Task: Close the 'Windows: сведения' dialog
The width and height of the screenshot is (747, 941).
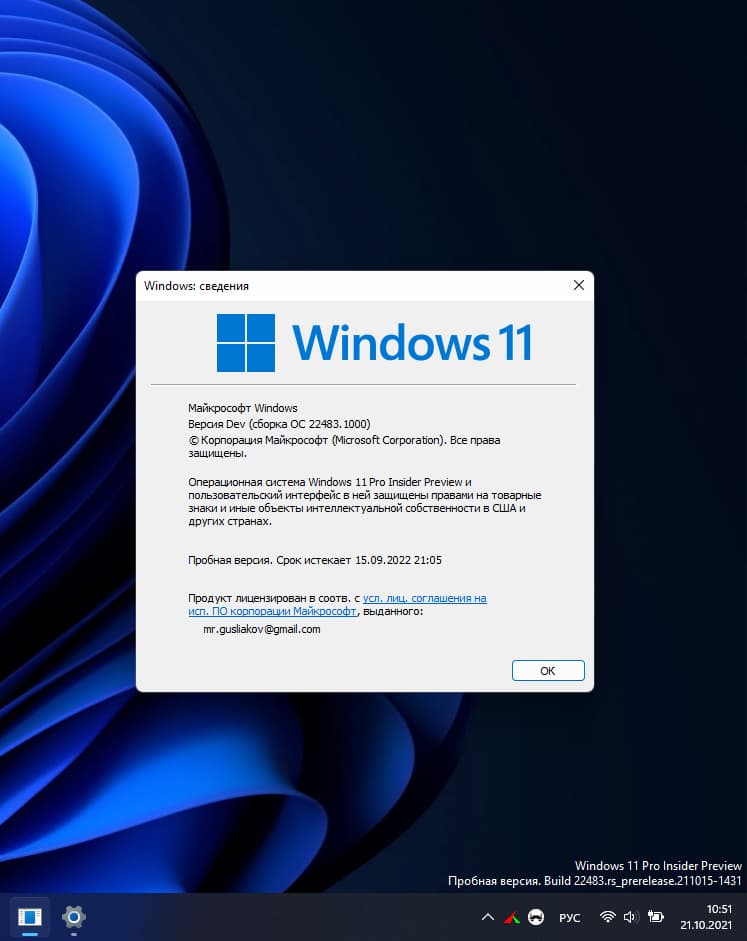Action: [578, 285]
